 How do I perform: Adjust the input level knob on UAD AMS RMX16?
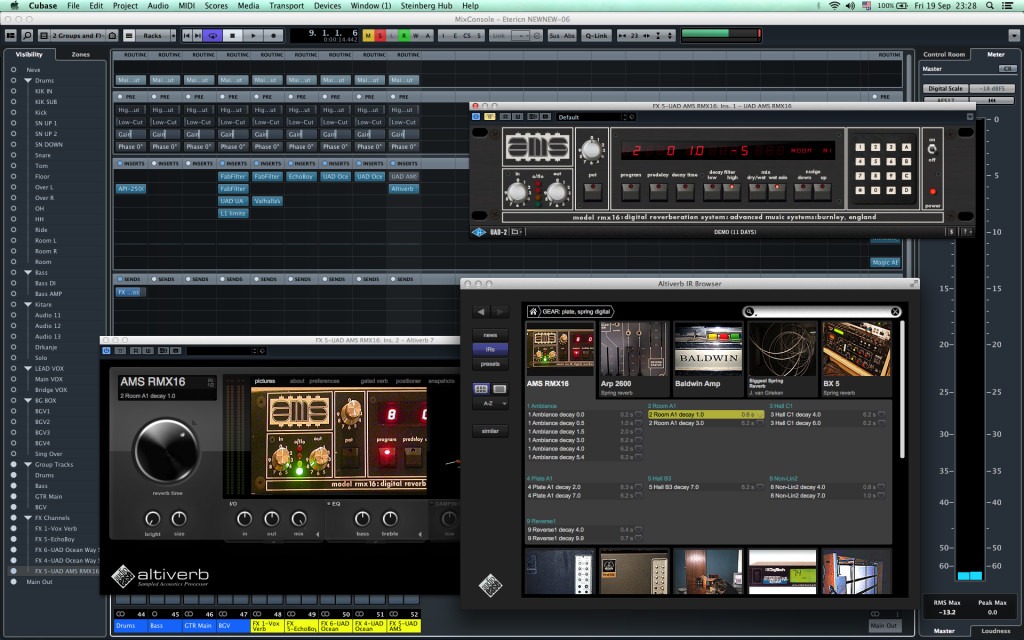tap(517, 191)
